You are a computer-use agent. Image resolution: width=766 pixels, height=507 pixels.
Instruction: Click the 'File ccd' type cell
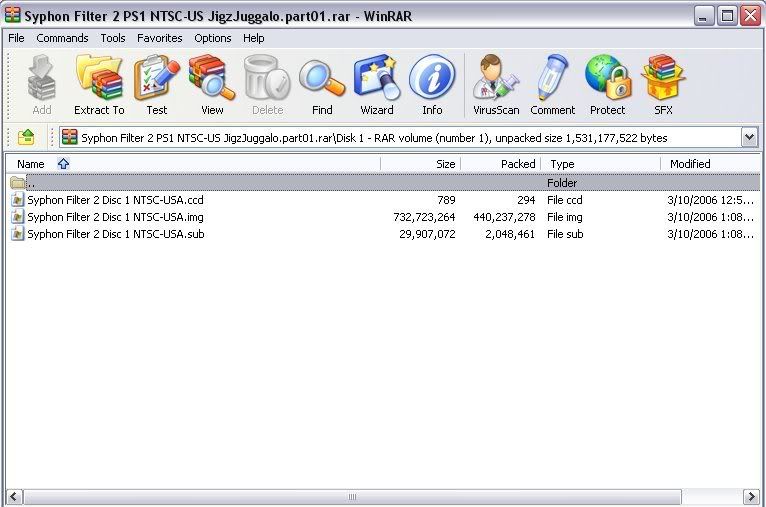(565, 200)
